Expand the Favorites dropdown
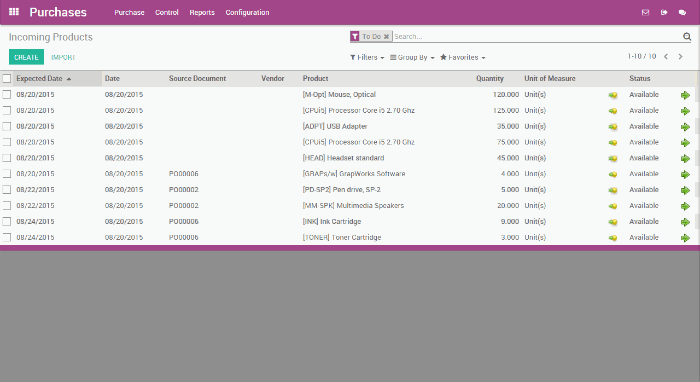Viewport: 700px width, 382px height. click(462, 57)
